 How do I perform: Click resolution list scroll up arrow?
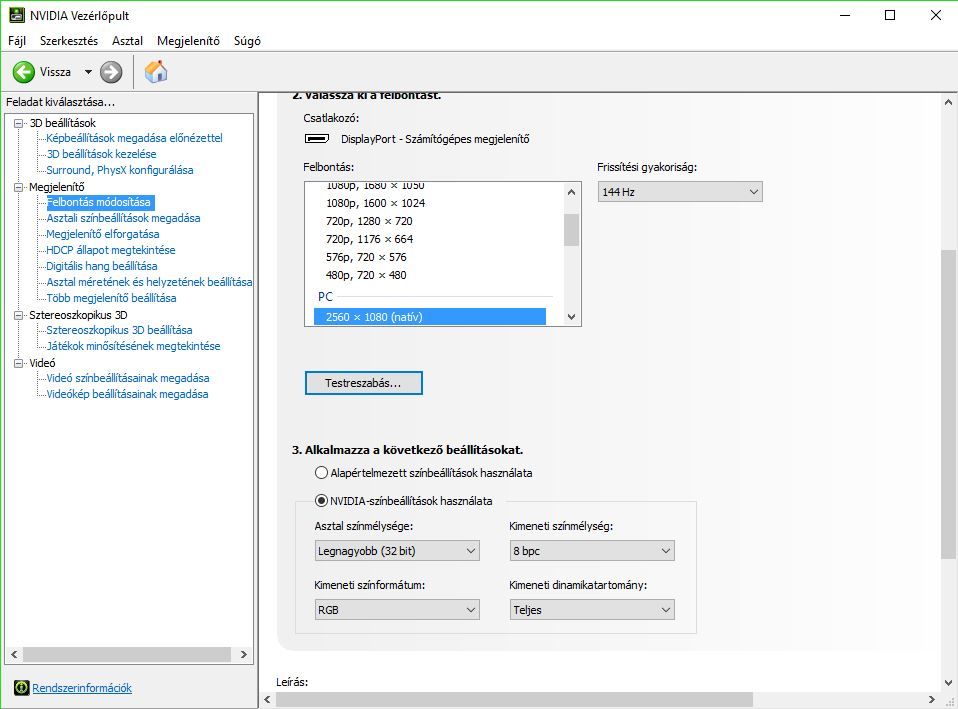tap(571, 192)
